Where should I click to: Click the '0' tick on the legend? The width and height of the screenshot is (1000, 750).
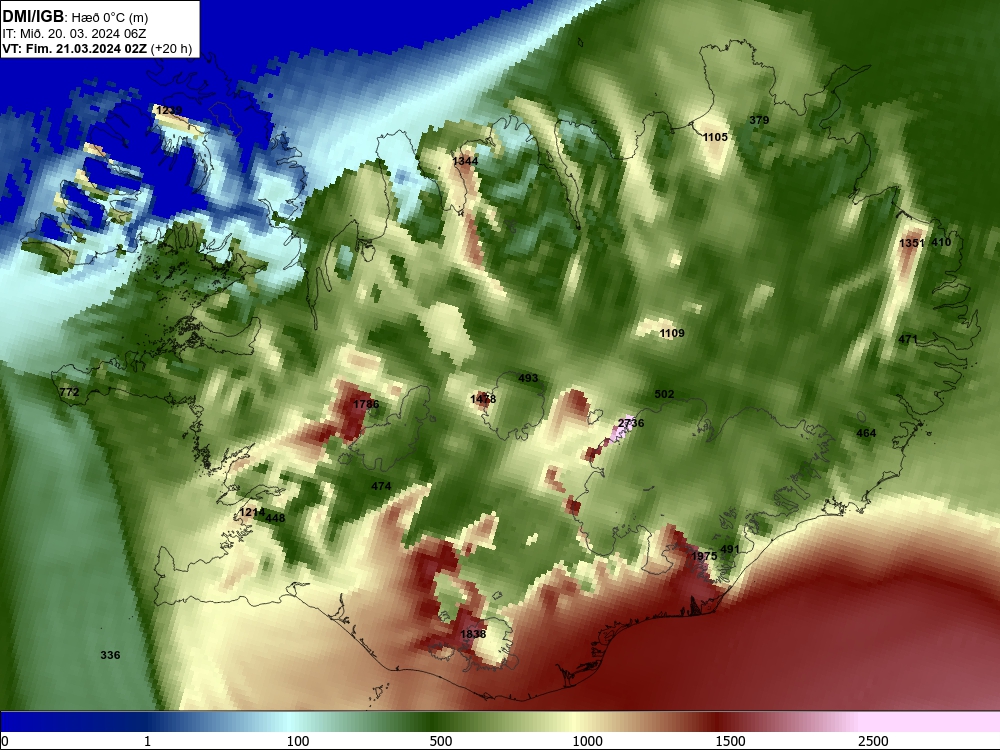tap(5, 741)
